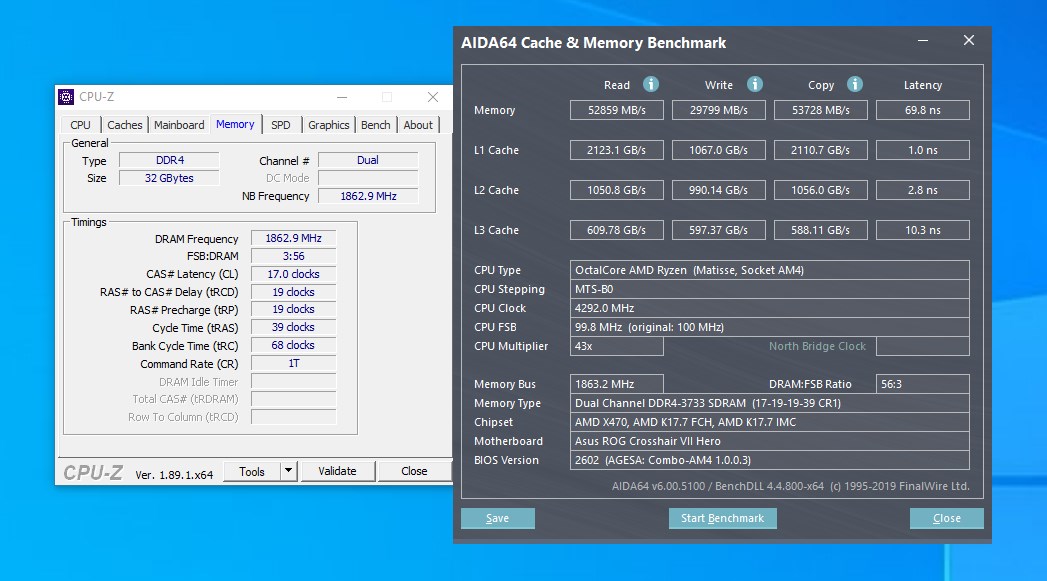The image size is (1047, 581).
Task: Click the L3 Cache Read value 609.78 GB/s
Action: coord(617,230)
